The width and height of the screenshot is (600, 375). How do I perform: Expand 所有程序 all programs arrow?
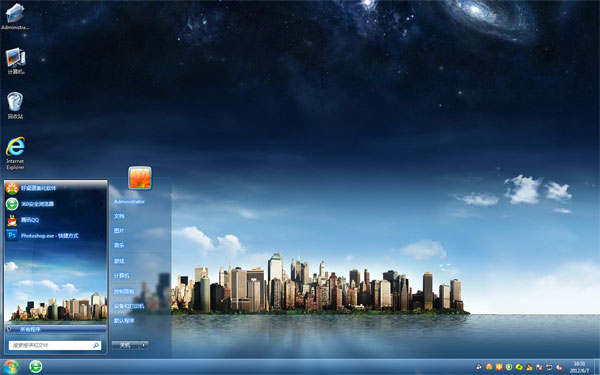coord(9,329)
